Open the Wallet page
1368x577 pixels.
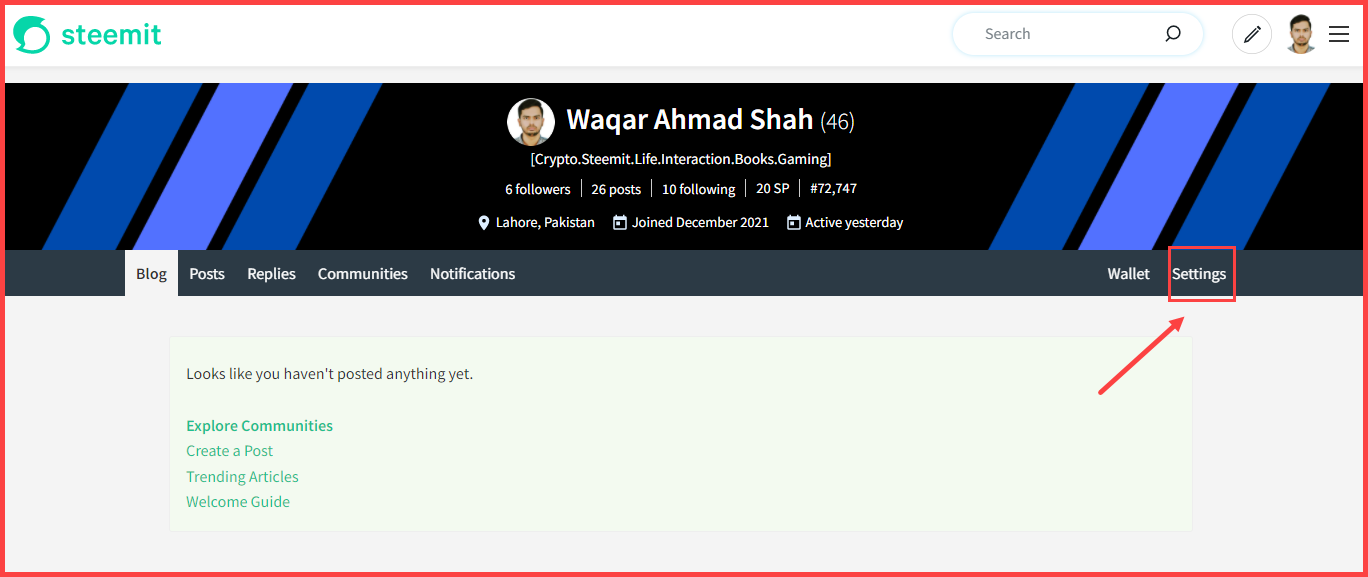tap(1129, 274)
